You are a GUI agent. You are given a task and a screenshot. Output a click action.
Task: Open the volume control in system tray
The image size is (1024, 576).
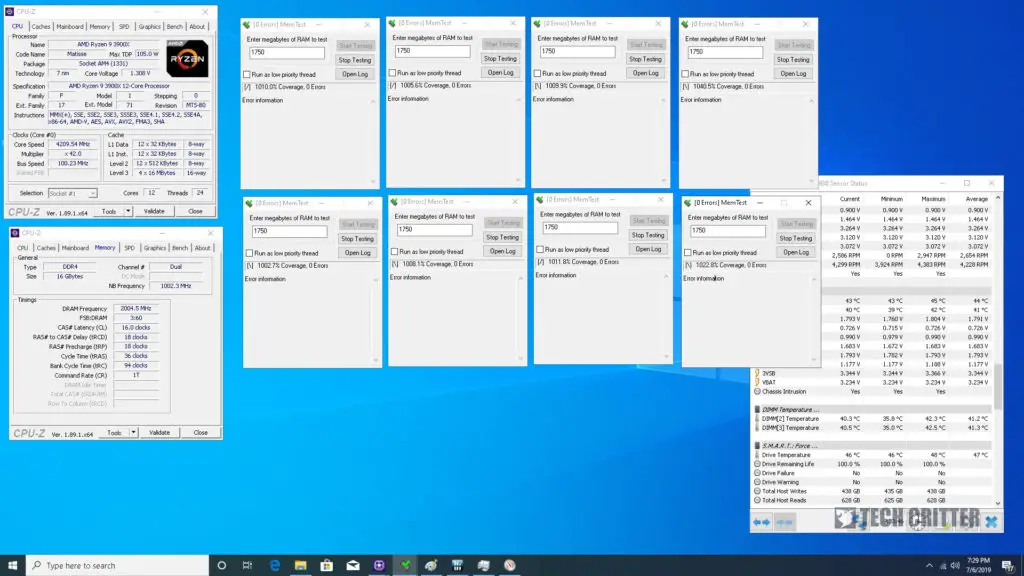point(955,566)
